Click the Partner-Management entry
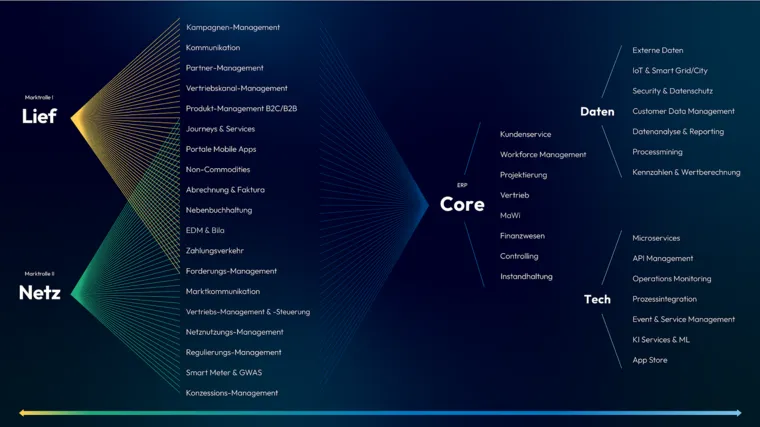 tap(225, 68)
